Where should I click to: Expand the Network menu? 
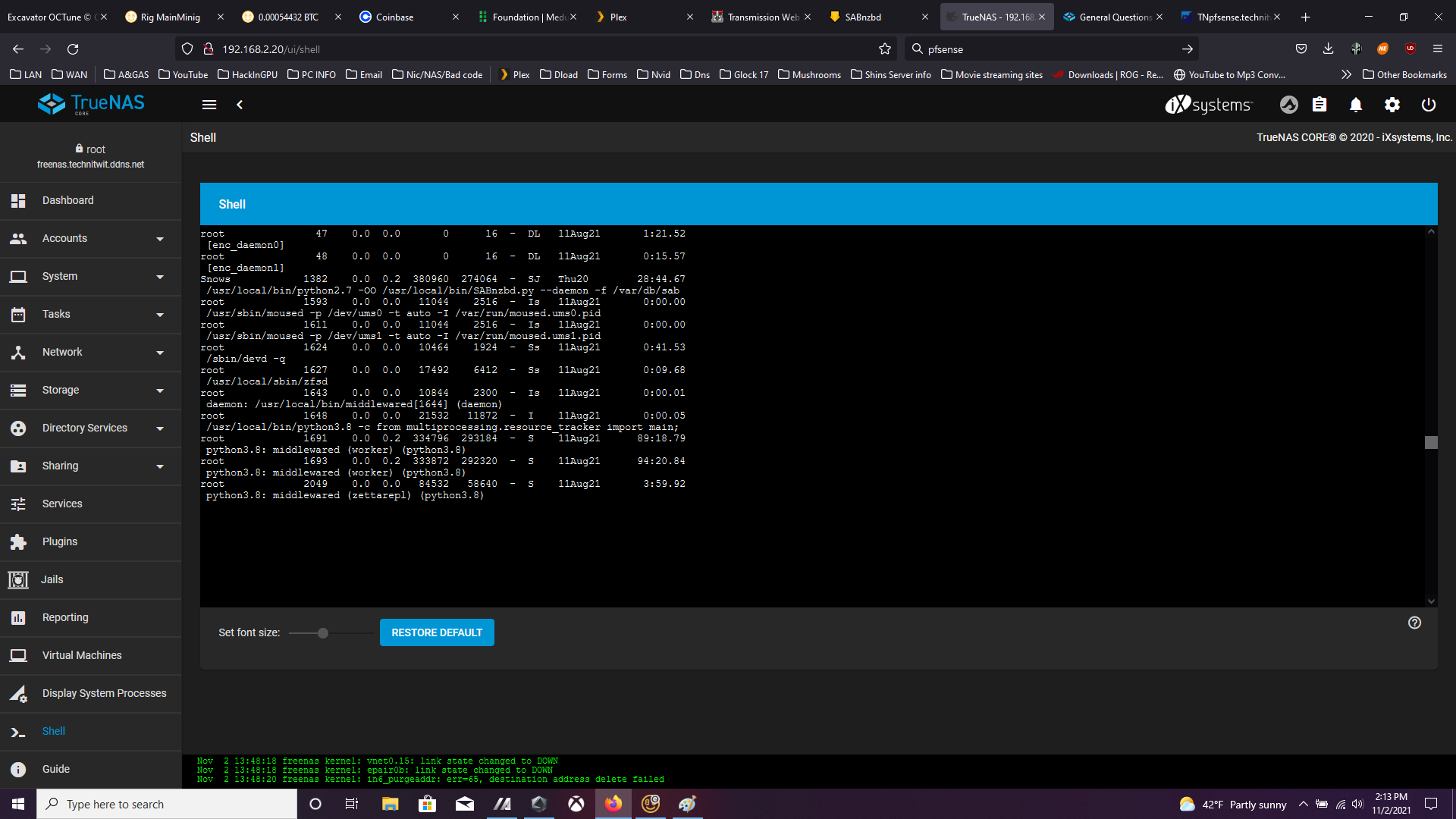click(91, 352)
